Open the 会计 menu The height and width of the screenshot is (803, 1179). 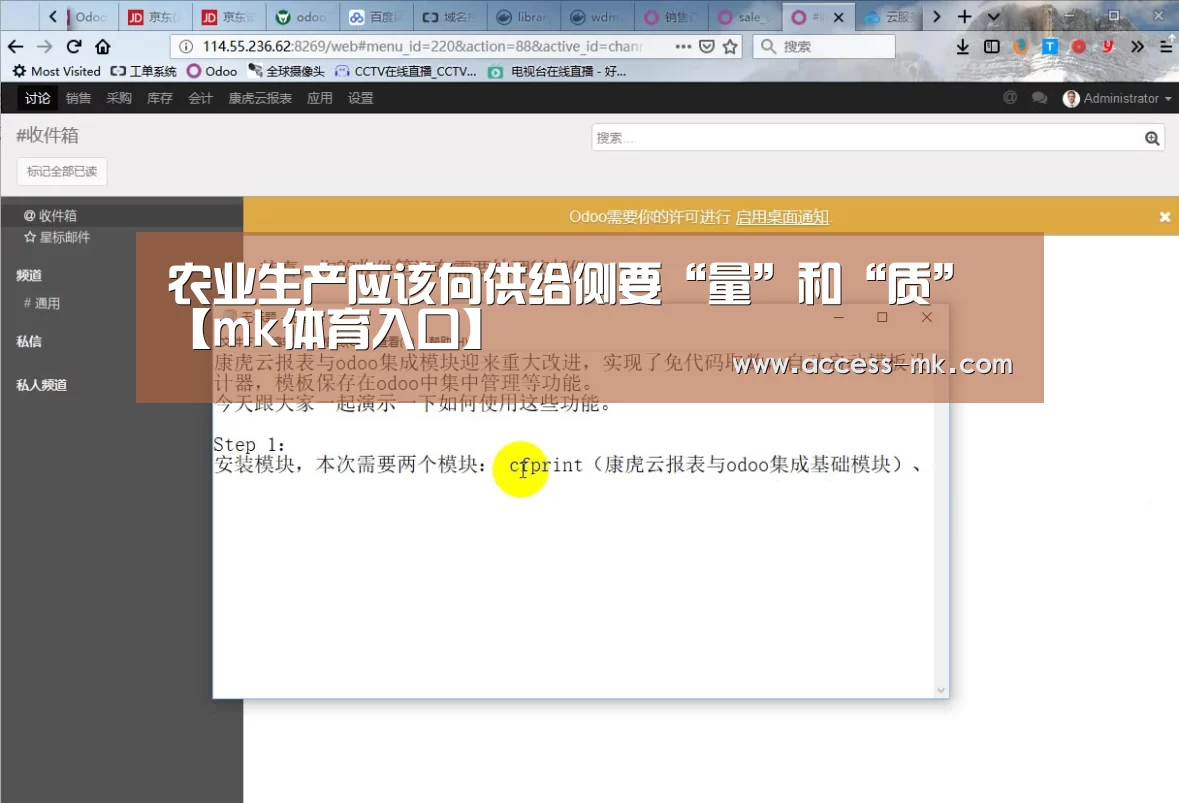(x=200, y=98)
